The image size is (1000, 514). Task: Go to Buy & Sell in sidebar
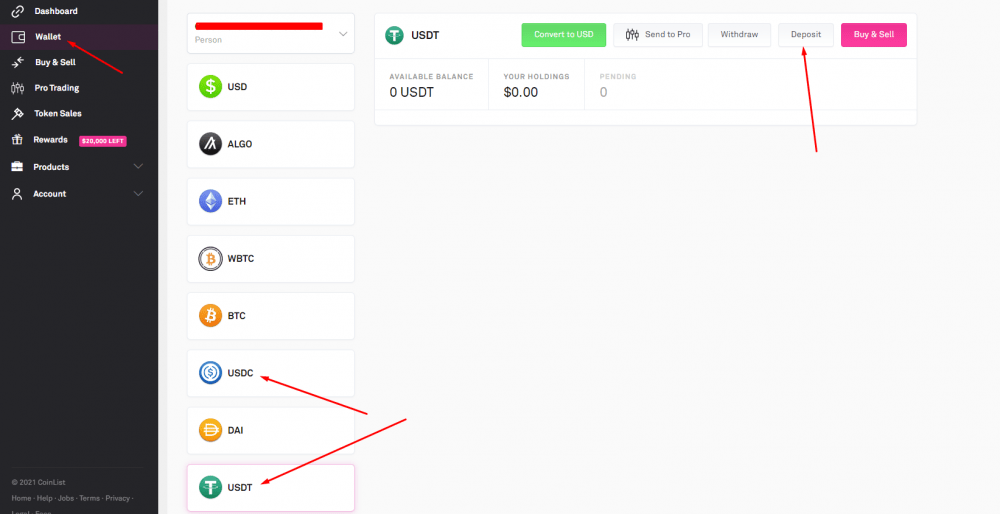[x=55, y=62]
